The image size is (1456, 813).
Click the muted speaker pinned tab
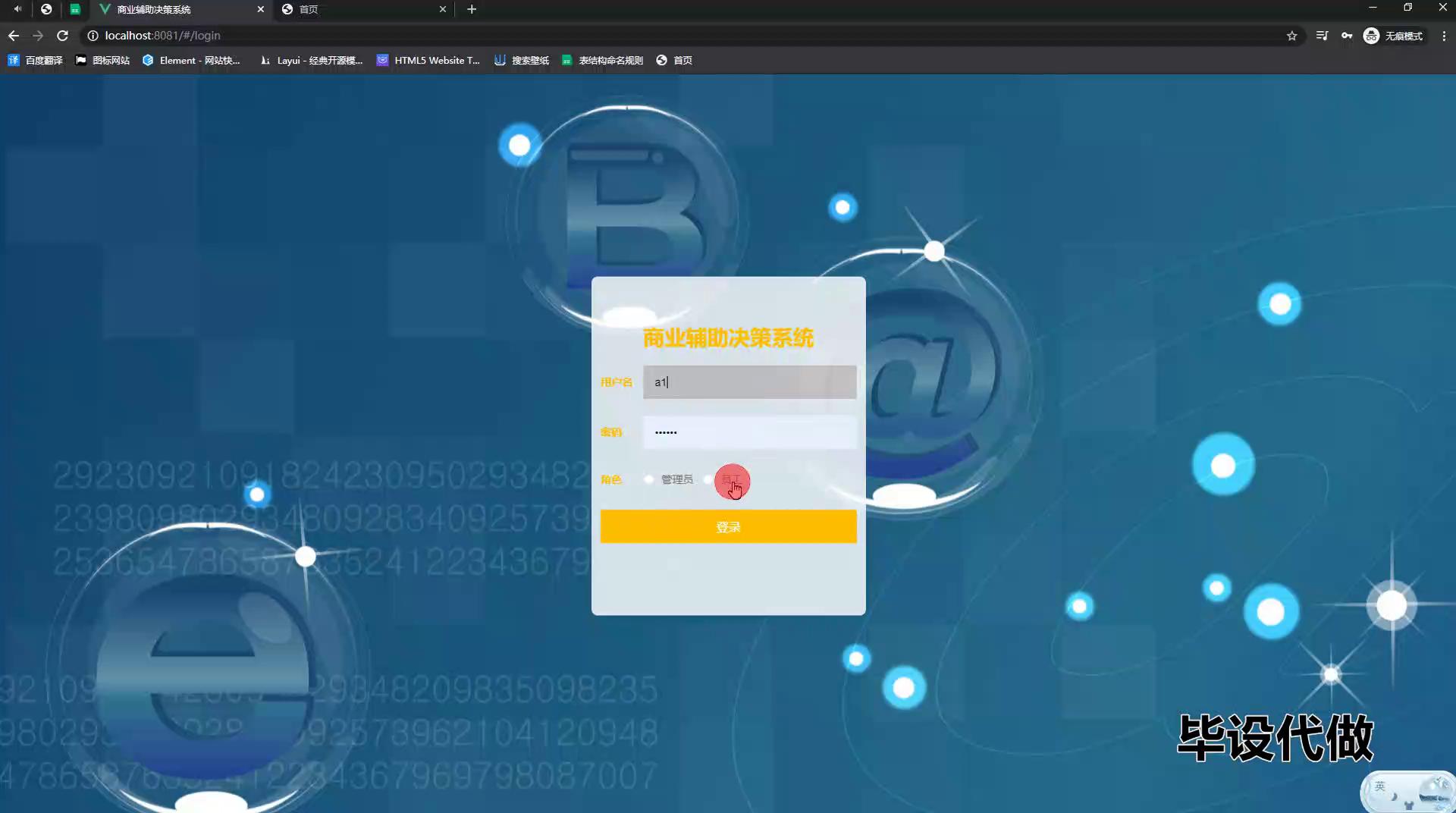pyautogui.click(x=17, y=9)
